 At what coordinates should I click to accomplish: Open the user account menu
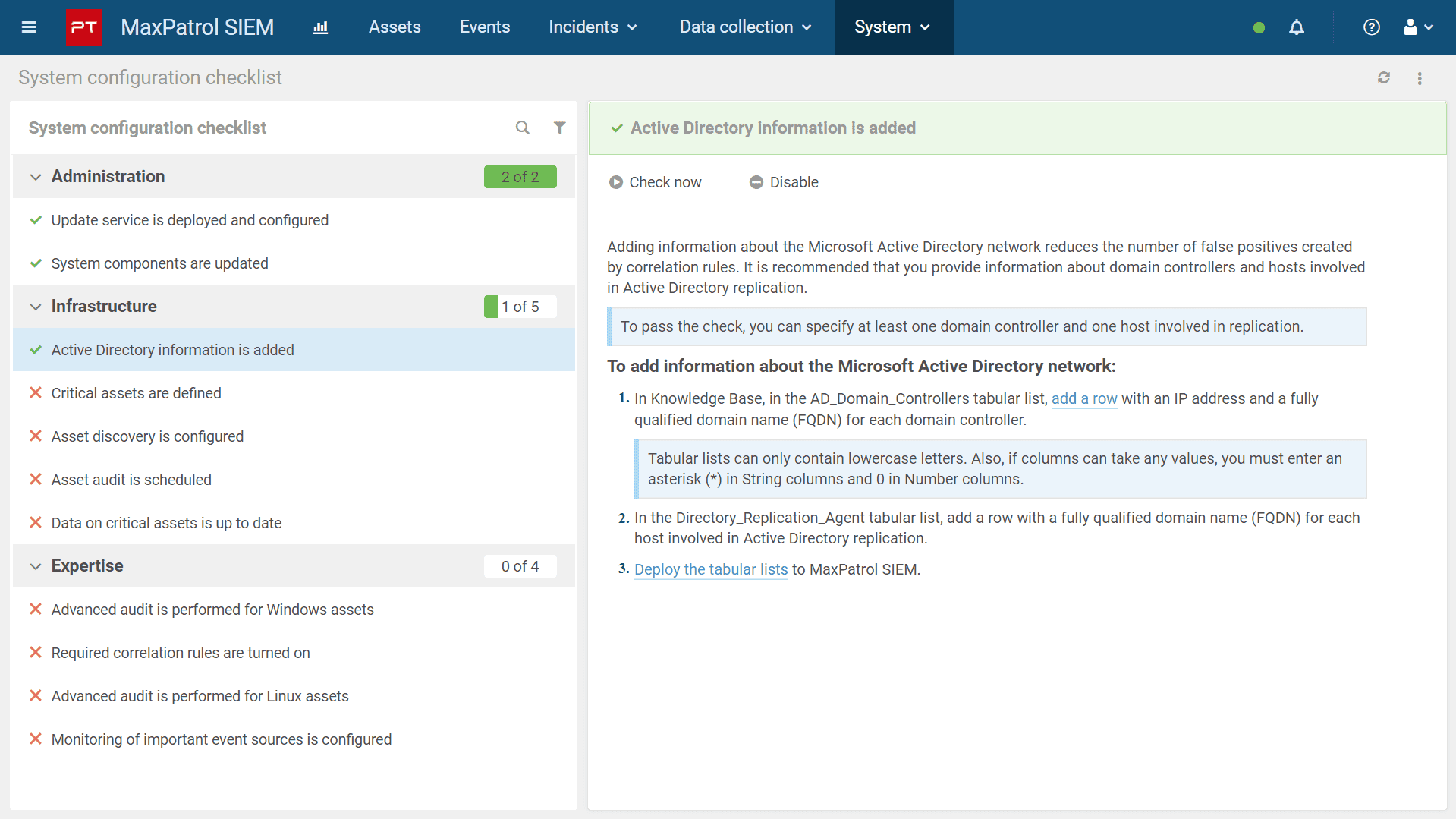(1418, 27)
